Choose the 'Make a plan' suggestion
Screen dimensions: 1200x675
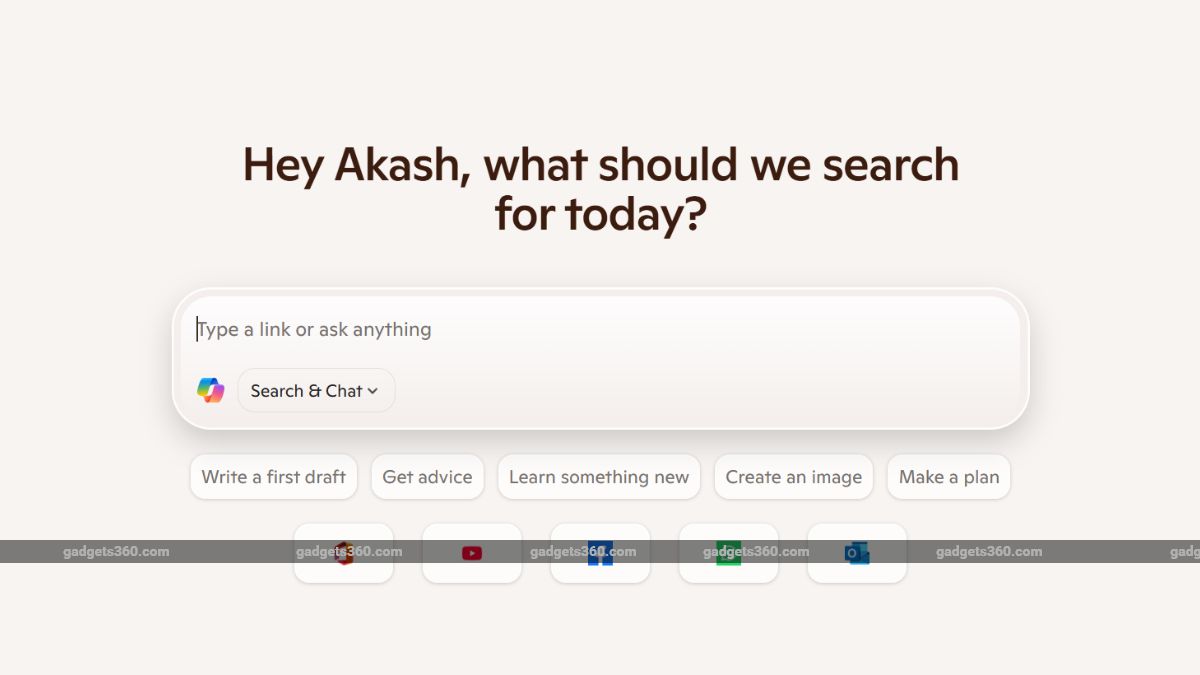[x=949, y=477]
